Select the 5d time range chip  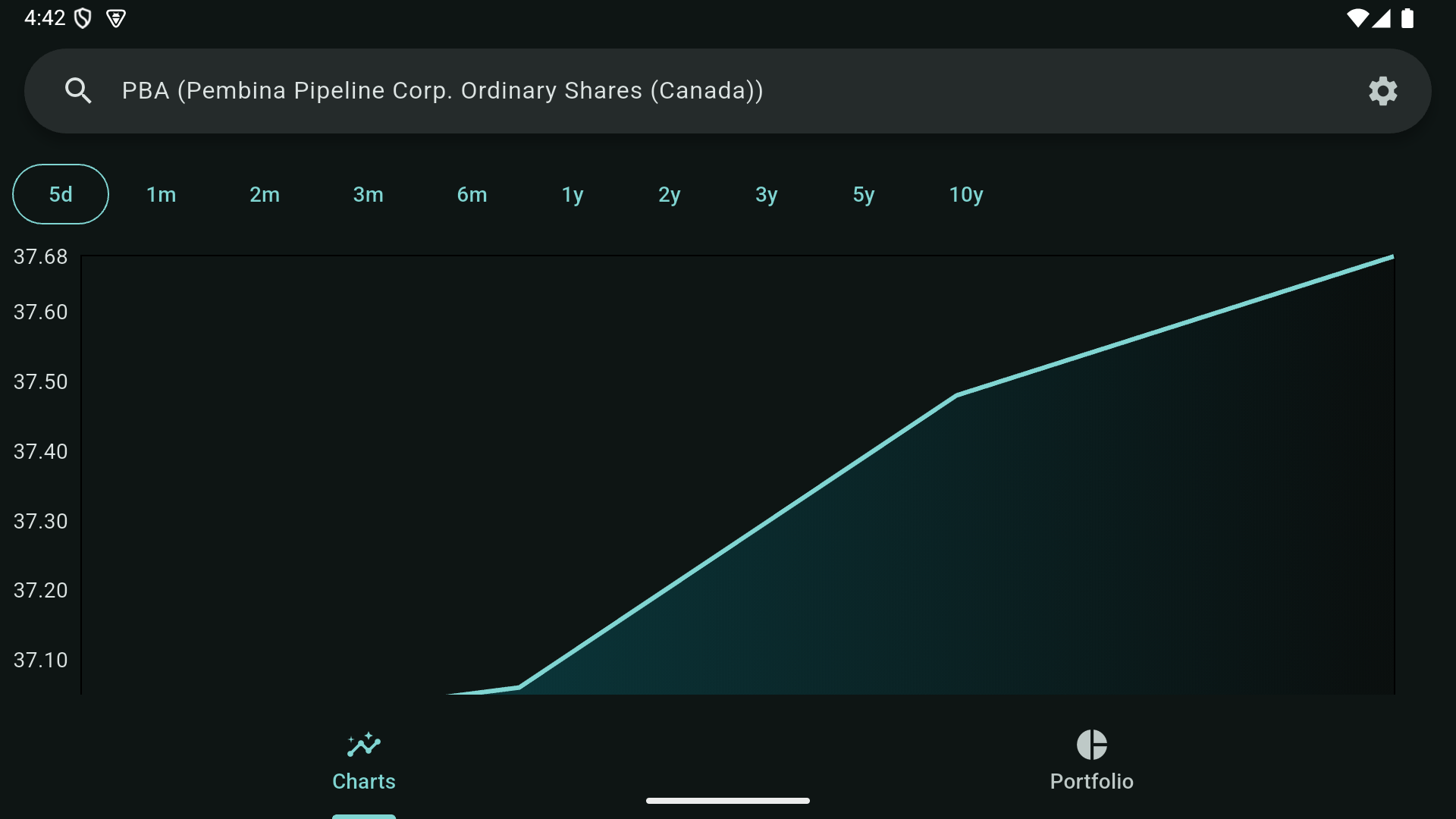pos(61,194)
